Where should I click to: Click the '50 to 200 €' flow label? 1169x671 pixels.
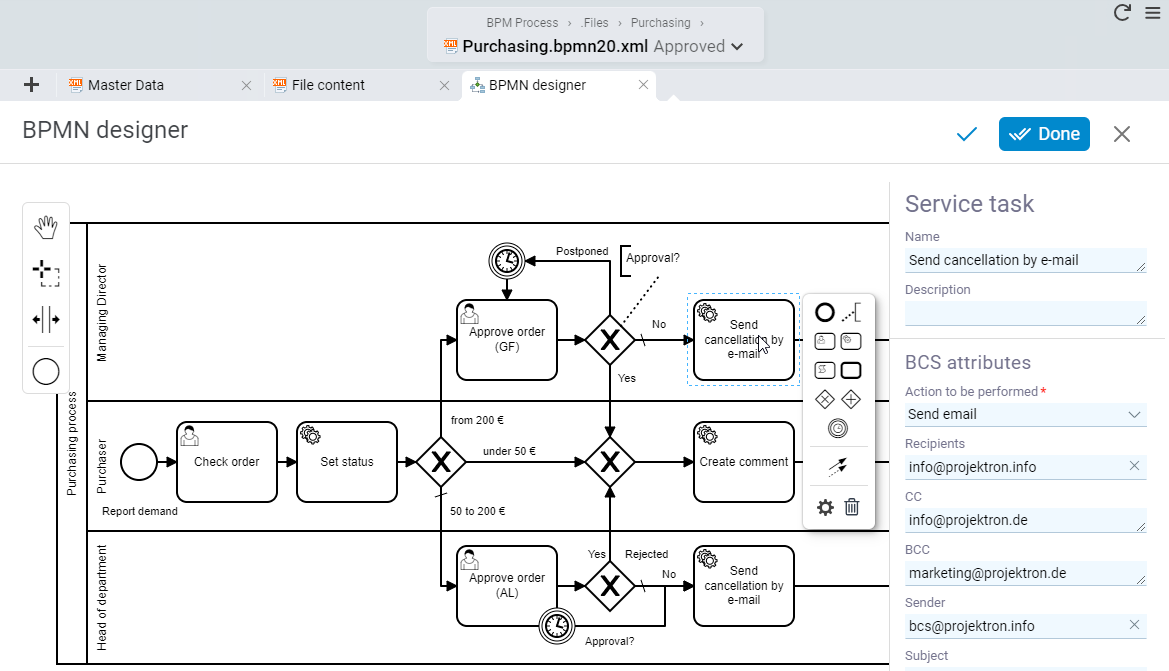[x=477, y=511]
